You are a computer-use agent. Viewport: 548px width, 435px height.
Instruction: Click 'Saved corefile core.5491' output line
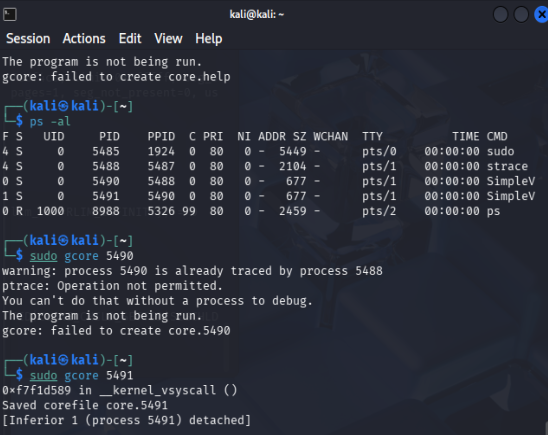(x=85, y=405)
